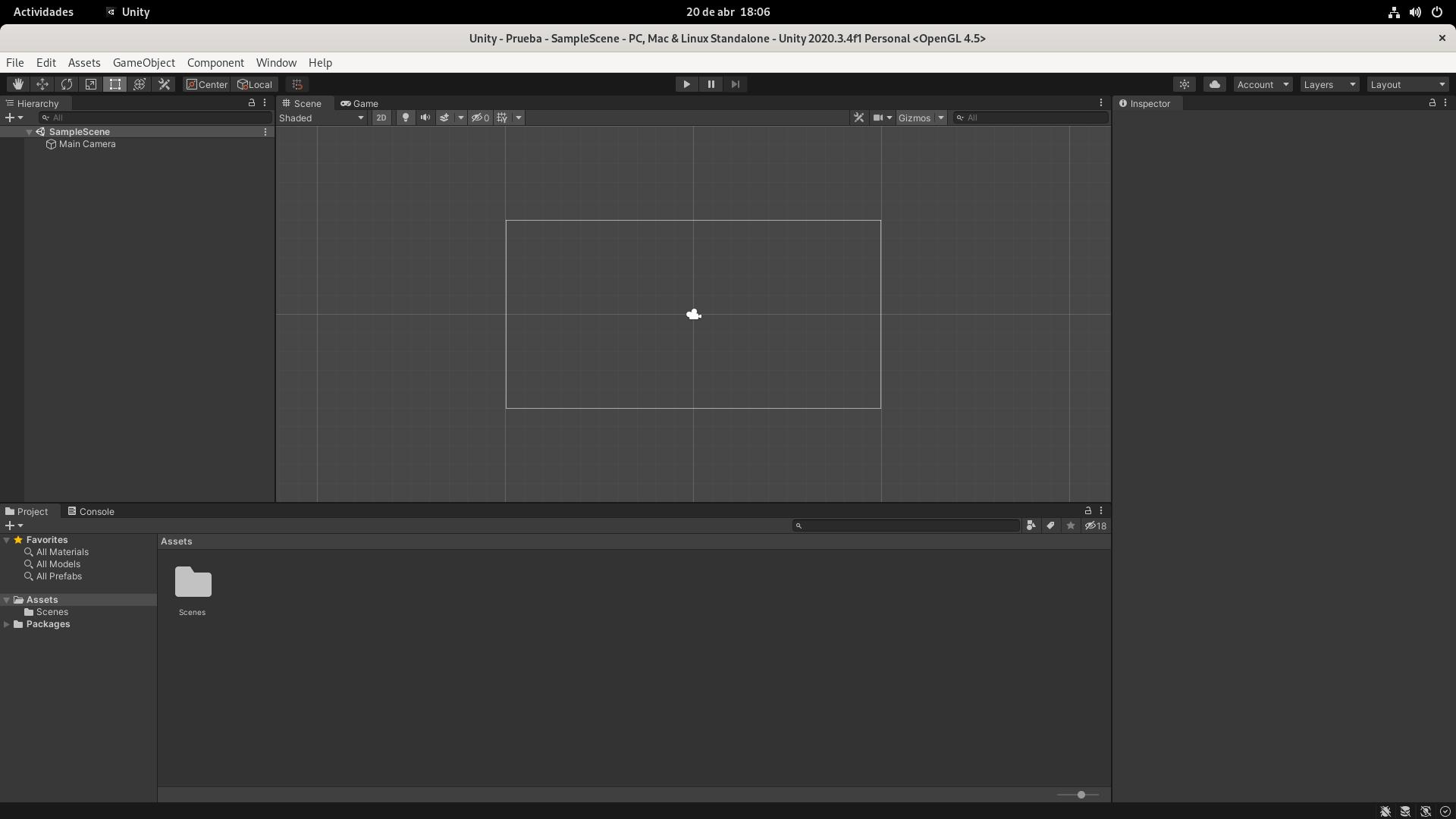Screen dimensions: 1456x819
Task: Open GNOME Actividades overview
Action: click(43, 12)
